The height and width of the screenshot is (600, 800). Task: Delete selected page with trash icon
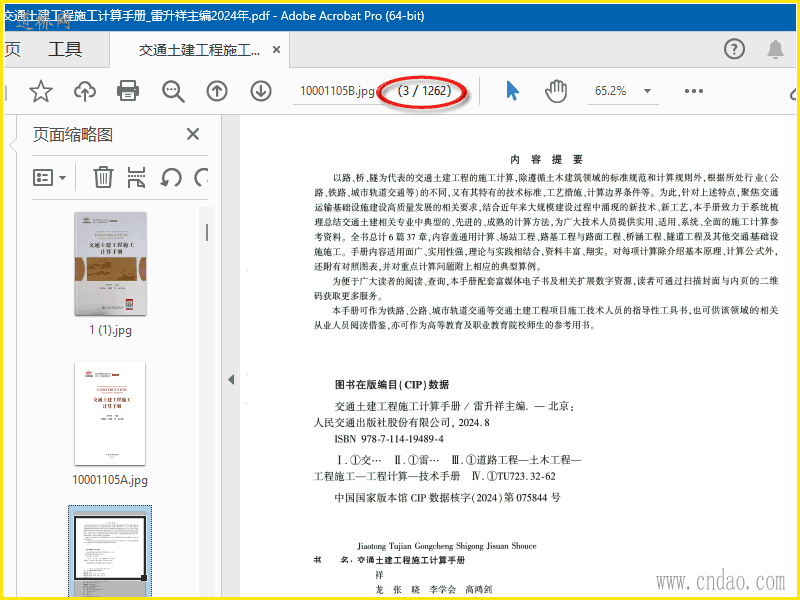pos(103,178)
